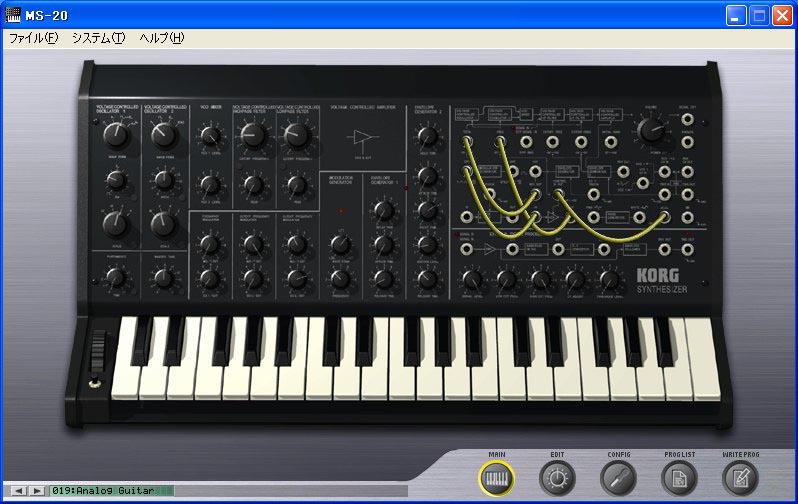Click Envelope Generator 2 sustain level knob

(428, 245)
